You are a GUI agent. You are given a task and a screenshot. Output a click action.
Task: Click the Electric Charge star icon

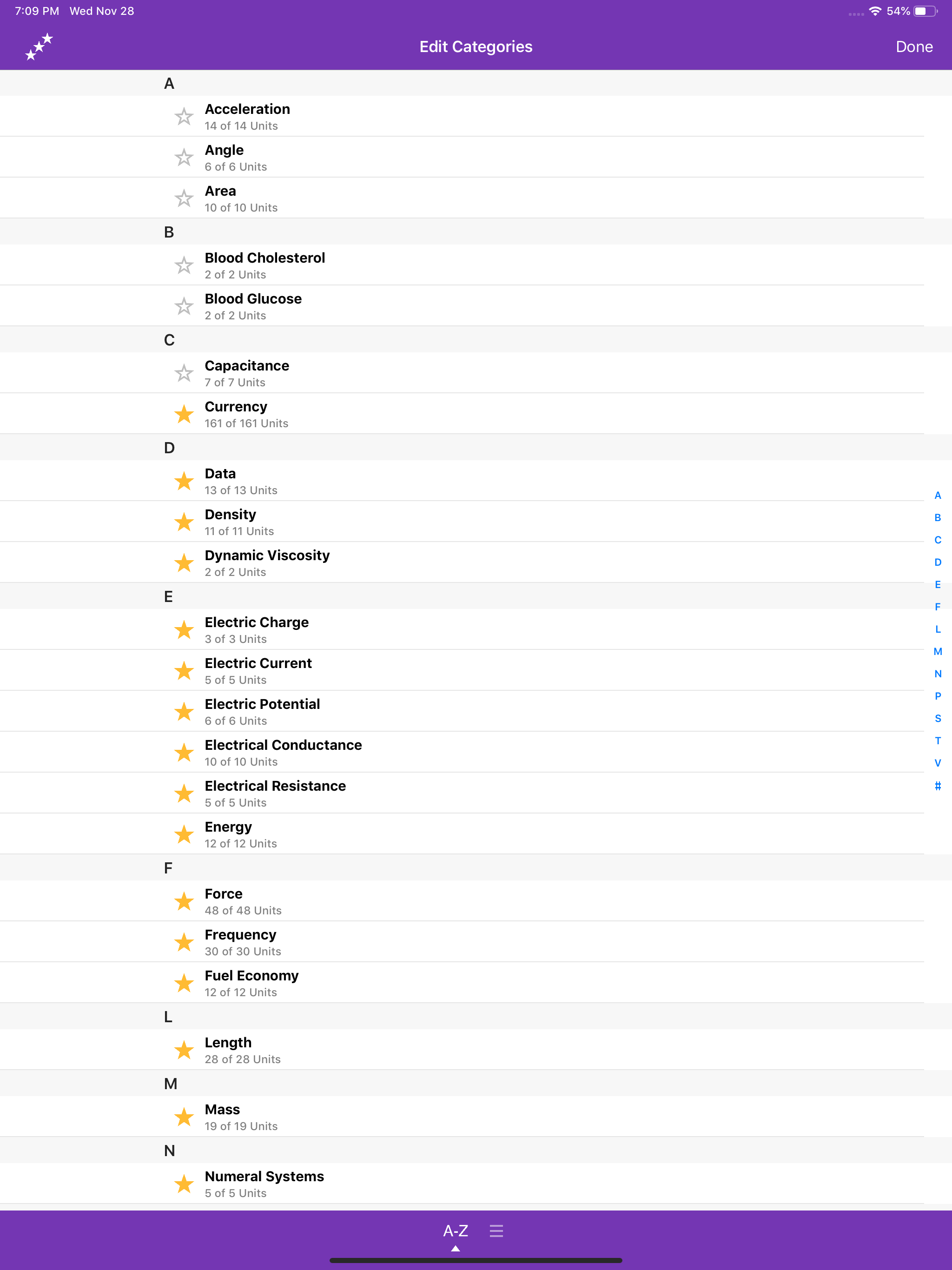184,630
